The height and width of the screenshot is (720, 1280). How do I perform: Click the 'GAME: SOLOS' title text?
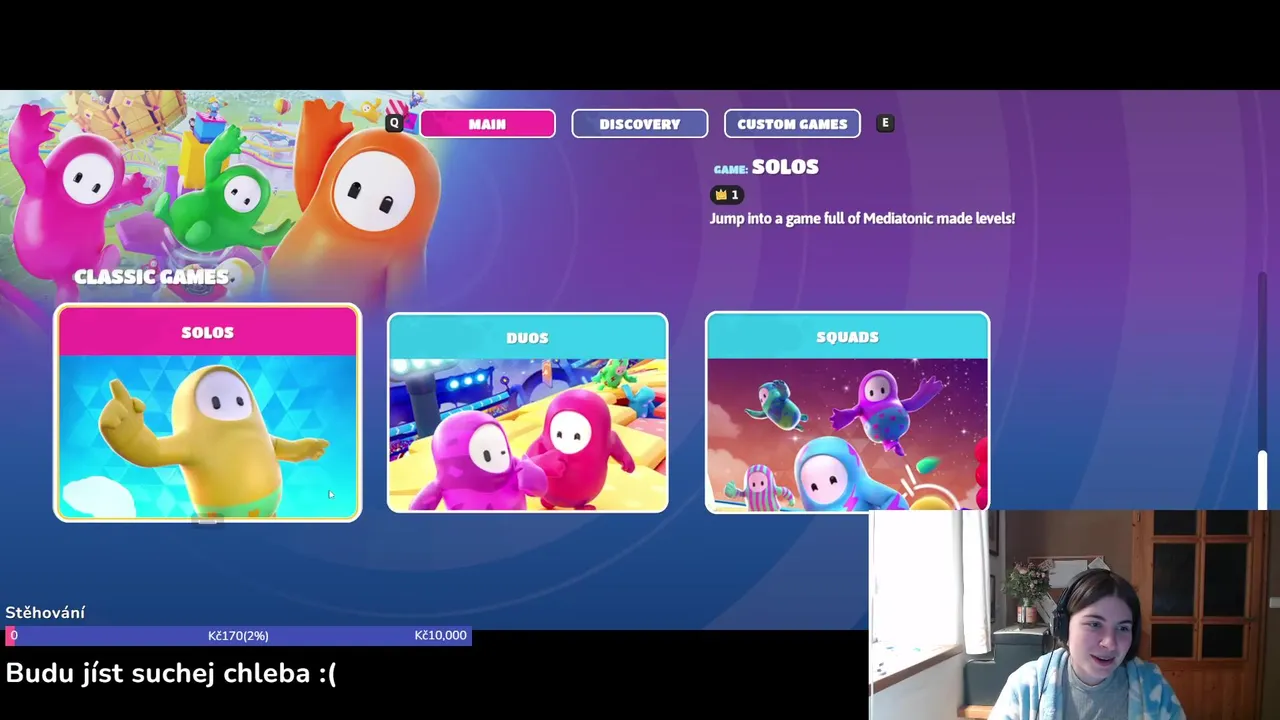[x=766, y=167]
